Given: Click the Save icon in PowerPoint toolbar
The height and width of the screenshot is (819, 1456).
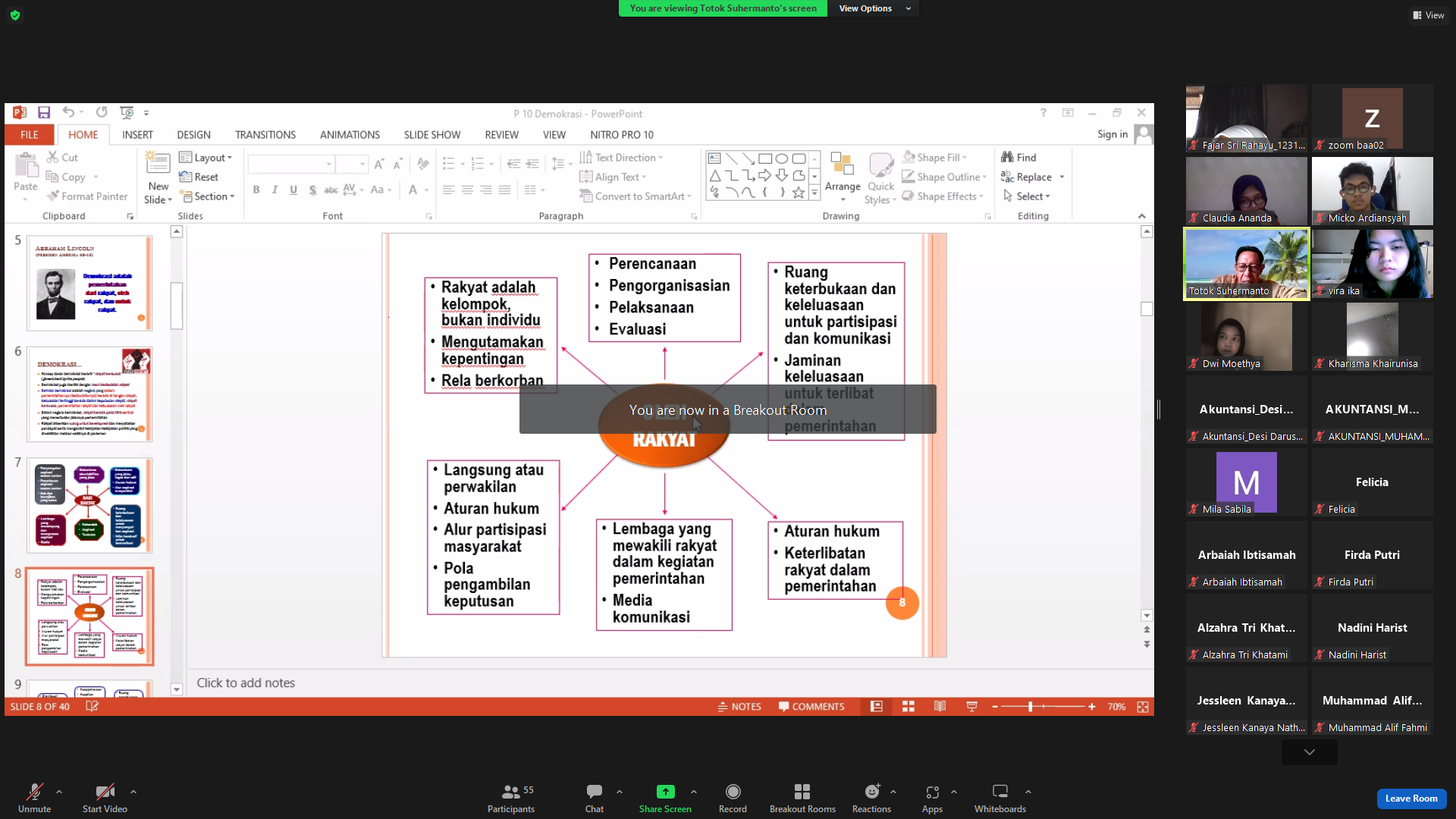Looking at the screenshot, I should coord(44,113).
